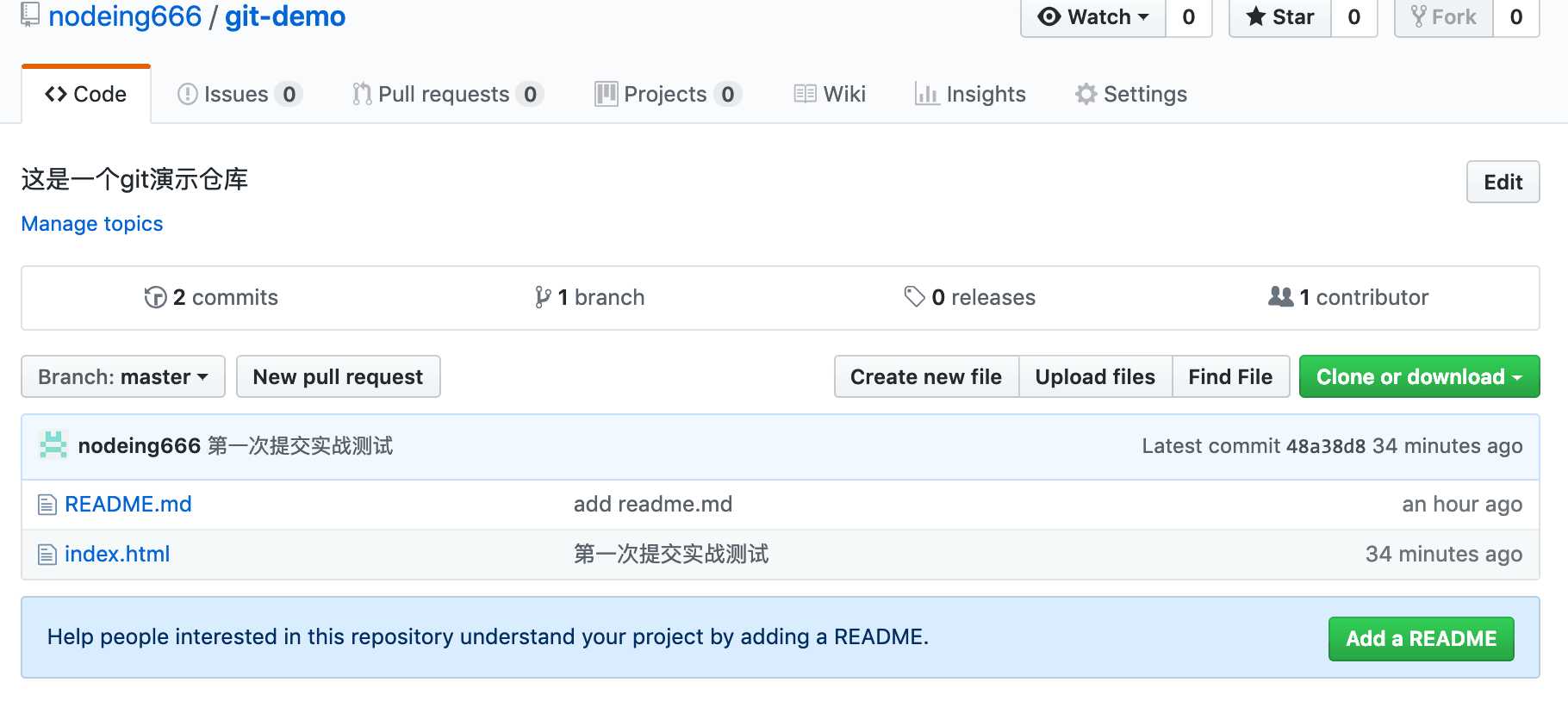This screenshot has width=1568, height=701.
Task: Click Create new file button
Action: click(926, 376)
